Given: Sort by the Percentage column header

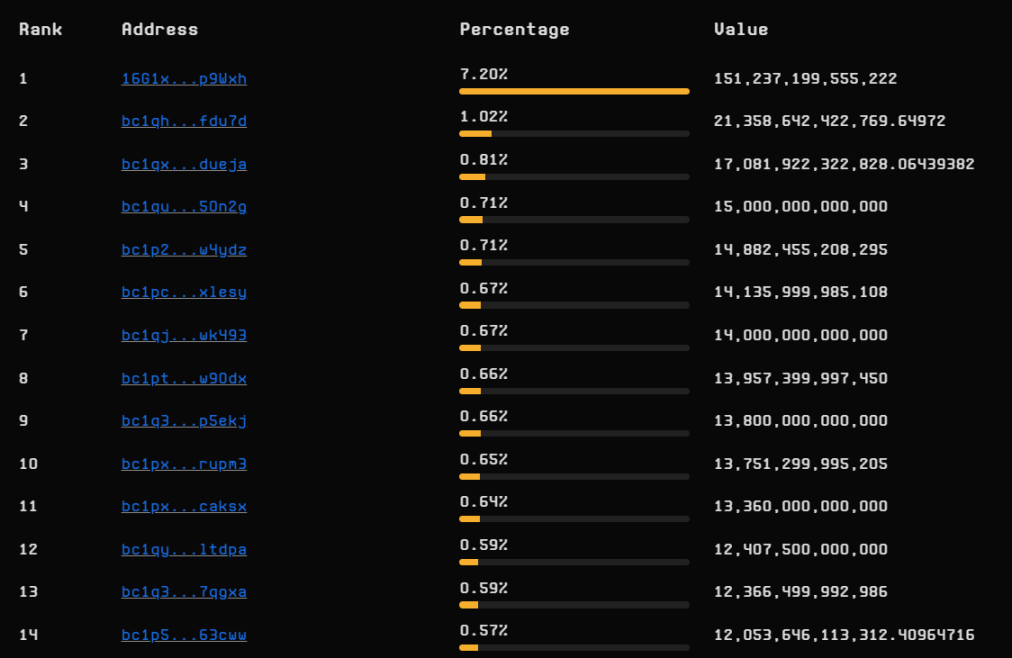Looking at the screenshot, I should pos(514,29).
